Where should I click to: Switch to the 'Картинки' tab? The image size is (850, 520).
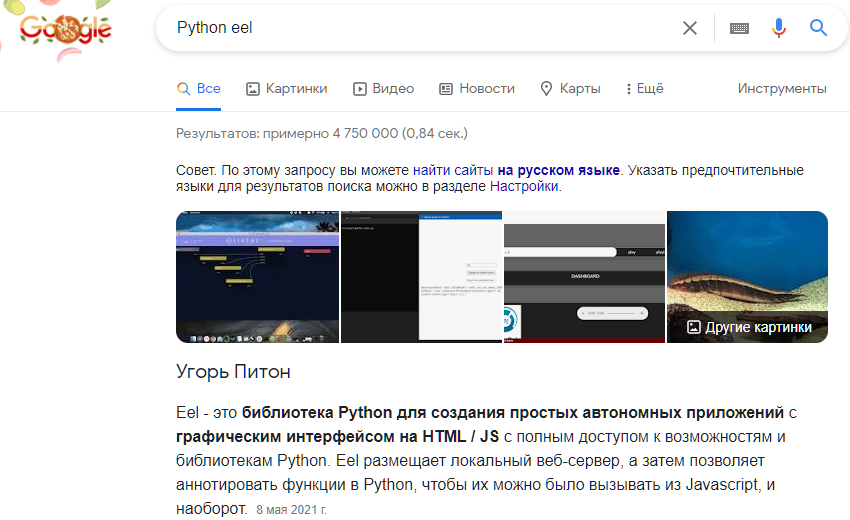pos(287,88)
